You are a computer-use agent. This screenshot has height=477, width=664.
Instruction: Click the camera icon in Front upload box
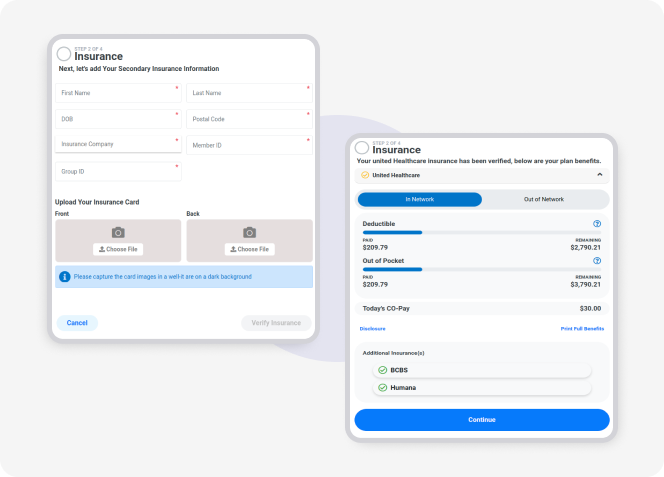[x=118, y=232]
